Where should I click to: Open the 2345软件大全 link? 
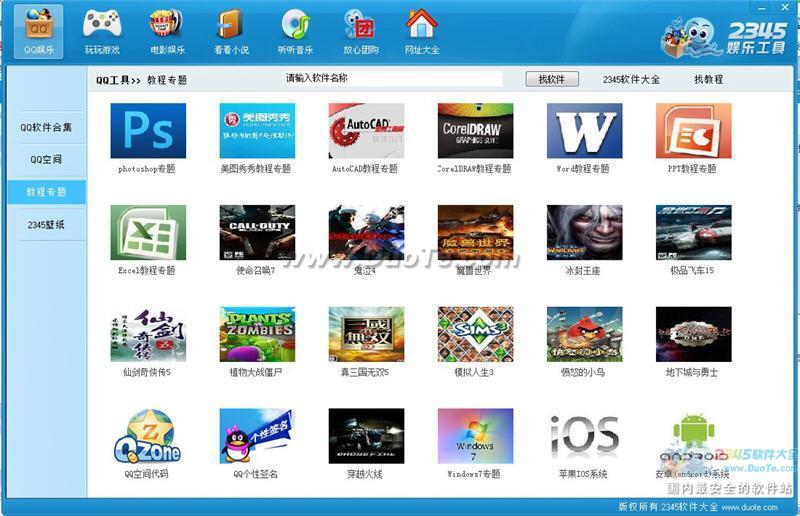click(x=631, y=80)
